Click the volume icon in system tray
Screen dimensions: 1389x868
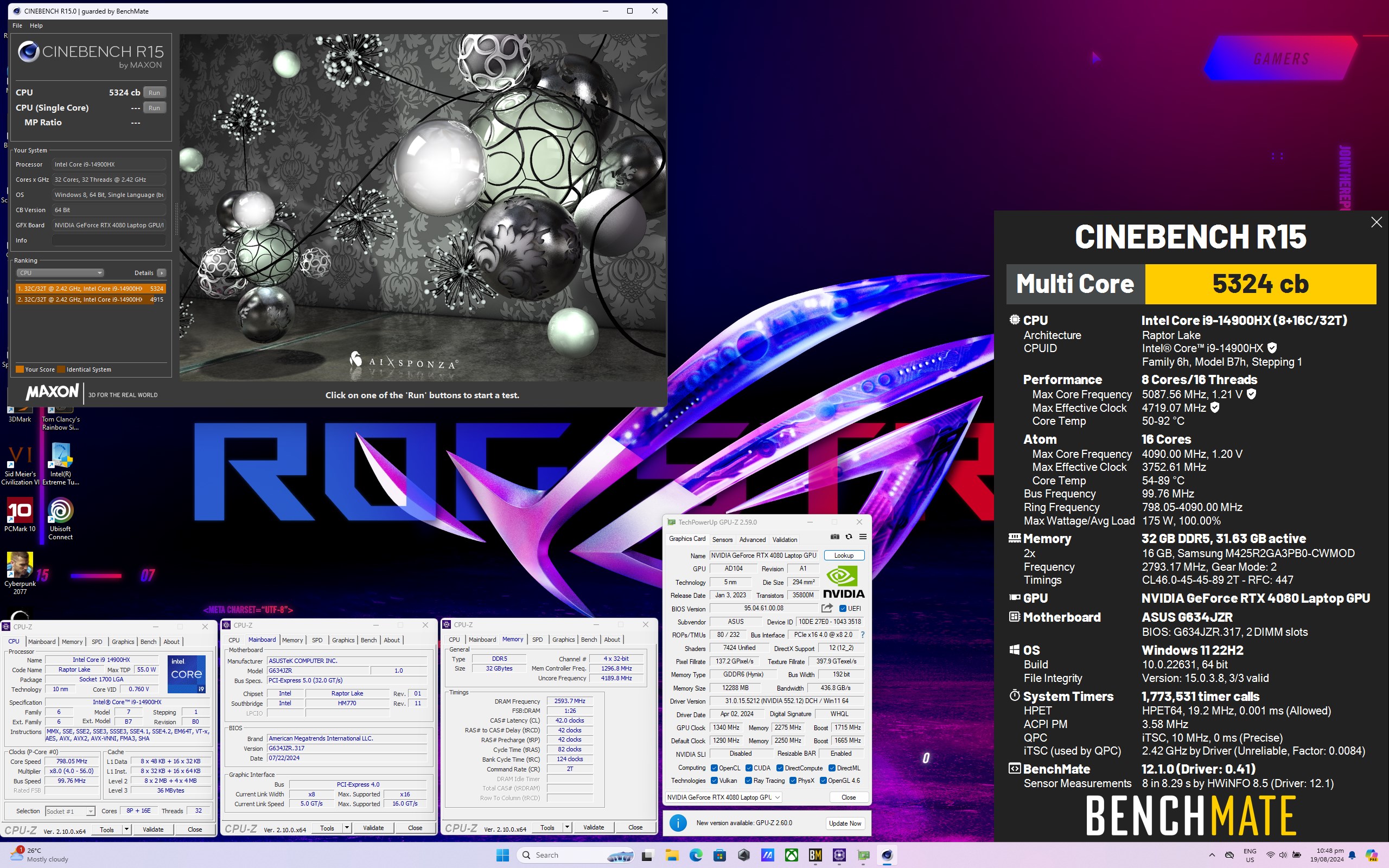pos(1283,855)
